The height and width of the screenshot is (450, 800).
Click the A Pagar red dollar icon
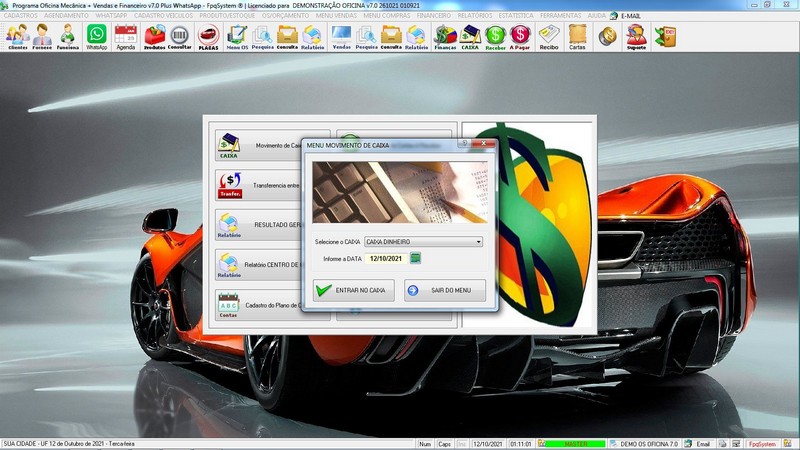pyautogui.click(x=520, y=37)
